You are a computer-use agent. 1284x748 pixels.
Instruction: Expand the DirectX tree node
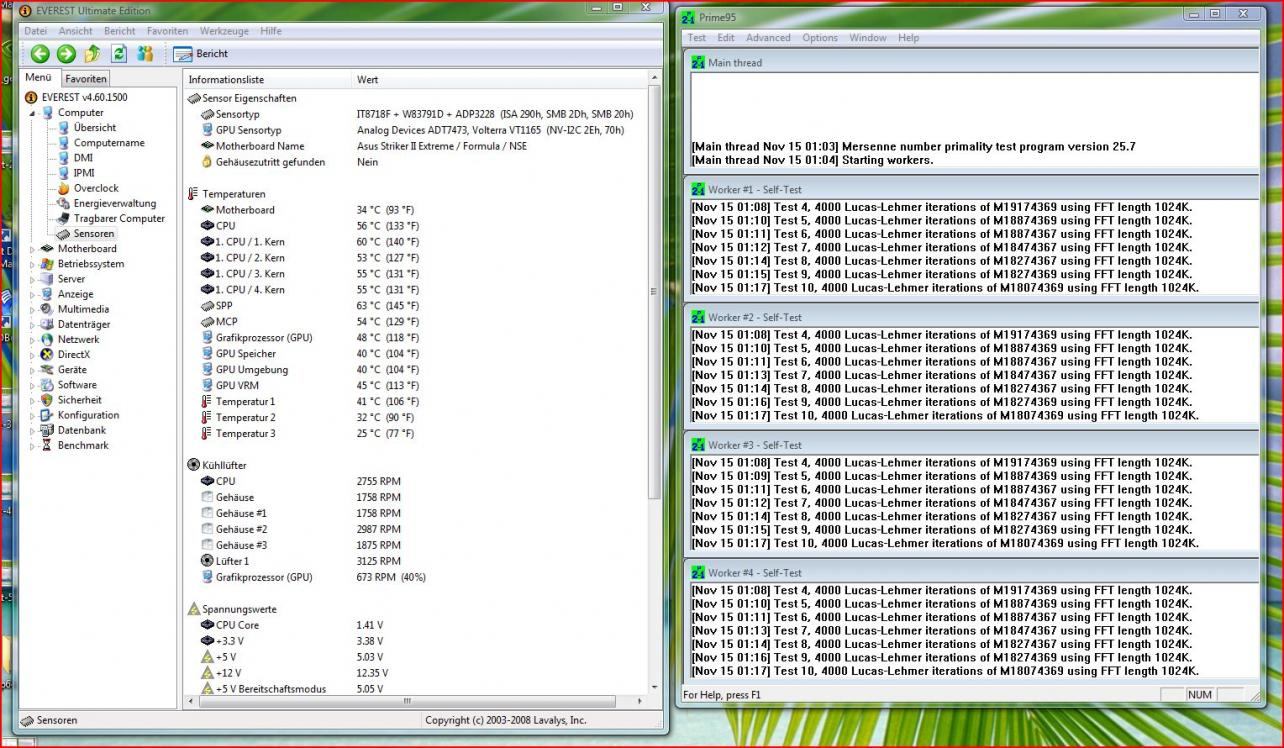click(x=32, y=355)
